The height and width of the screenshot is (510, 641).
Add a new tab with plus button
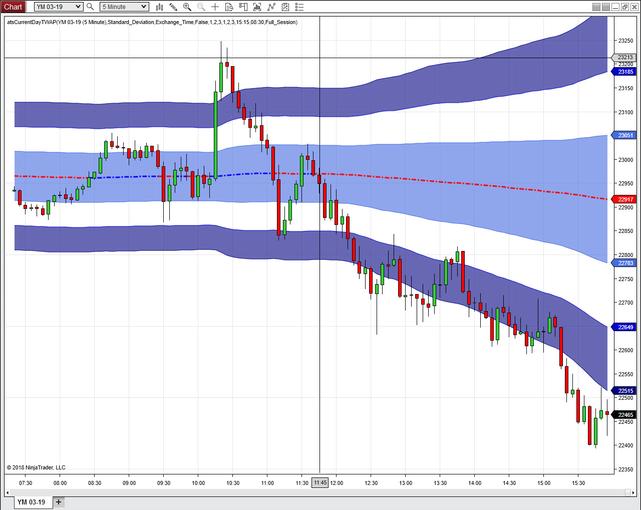[59, 502]
